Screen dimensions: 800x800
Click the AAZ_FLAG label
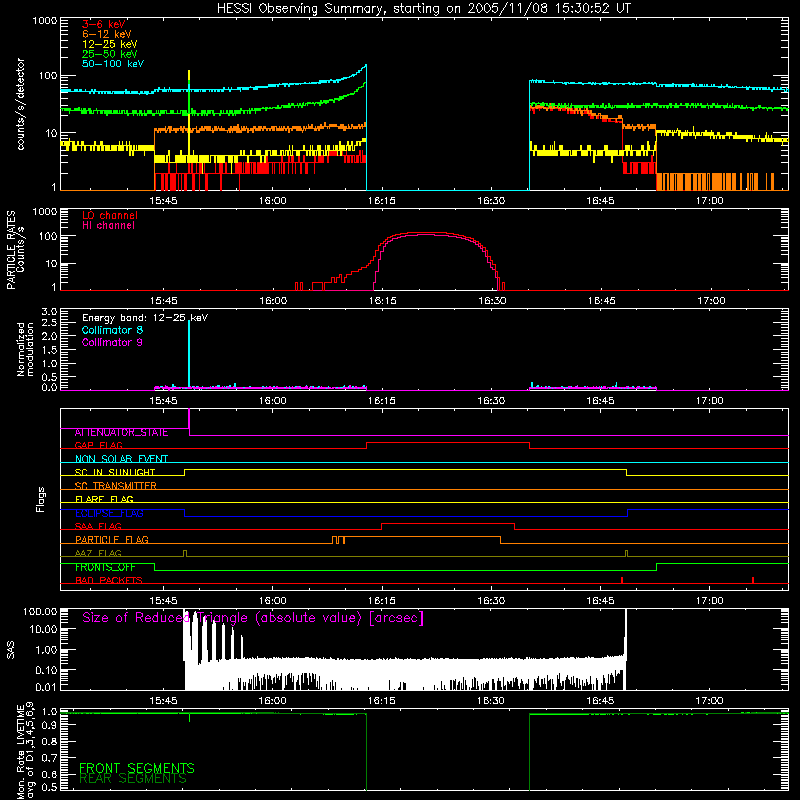point(98,554)
